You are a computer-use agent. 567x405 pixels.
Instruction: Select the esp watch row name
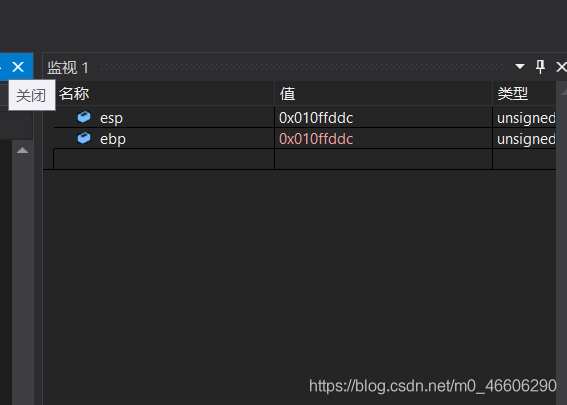pos(111,118)
